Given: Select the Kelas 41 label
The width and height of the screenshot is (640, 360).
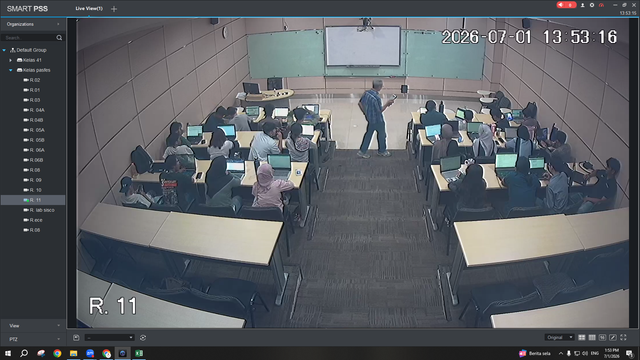Looking at the screenshot, I should (x=32, y=60).
